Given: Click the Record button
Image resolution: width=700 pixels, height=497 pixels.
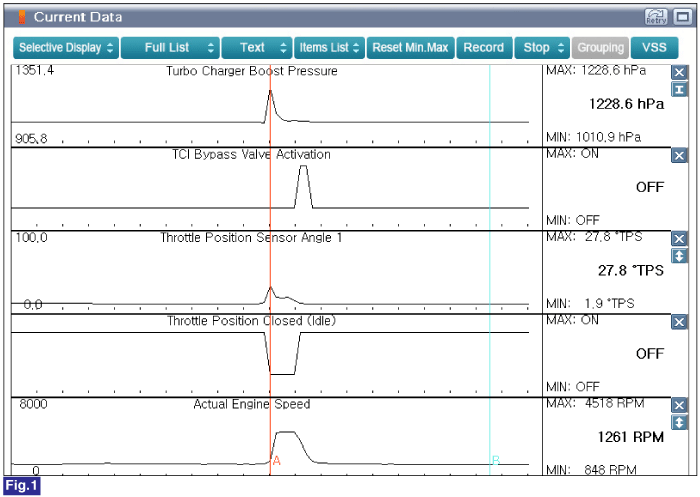Looking at the screenshot, I should tap(484, 48).
